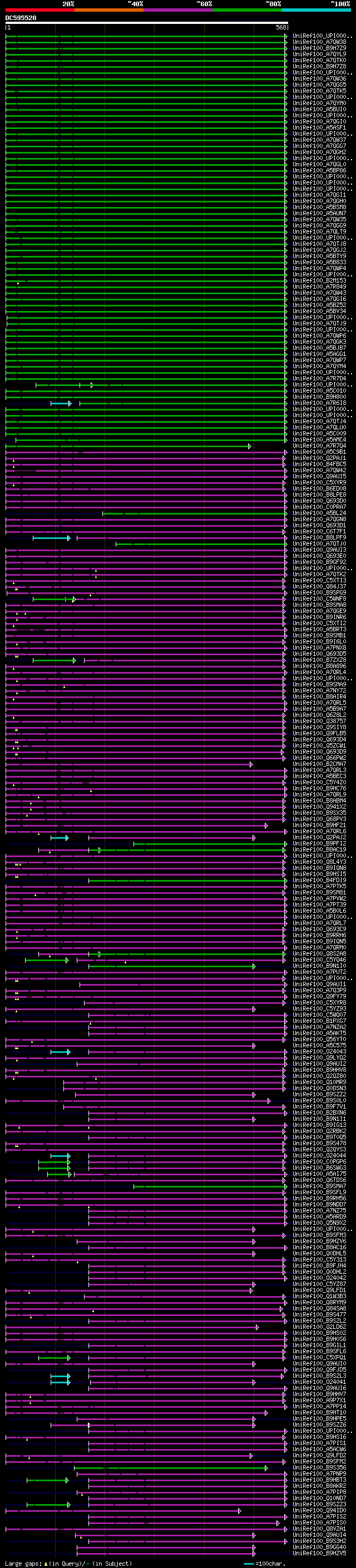Image resolution: width=356 pixels, height=1568 pixels.
Task: Select hit label UniRef100_C5YZ93
Action: pos(319,1008)
